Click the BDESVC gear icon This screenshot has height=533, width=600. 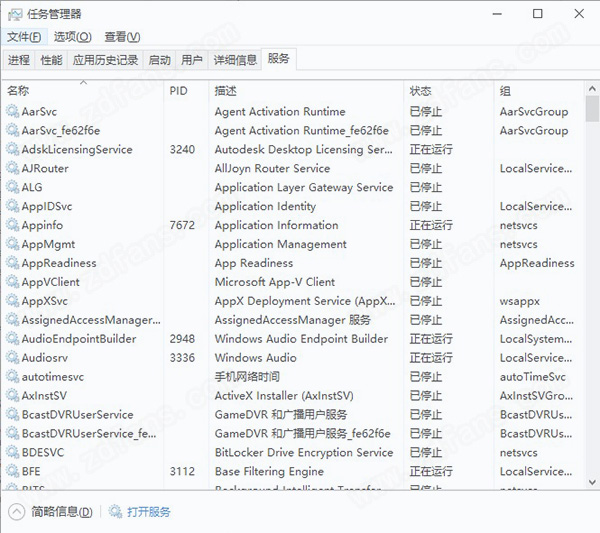(x=13, y=452)
